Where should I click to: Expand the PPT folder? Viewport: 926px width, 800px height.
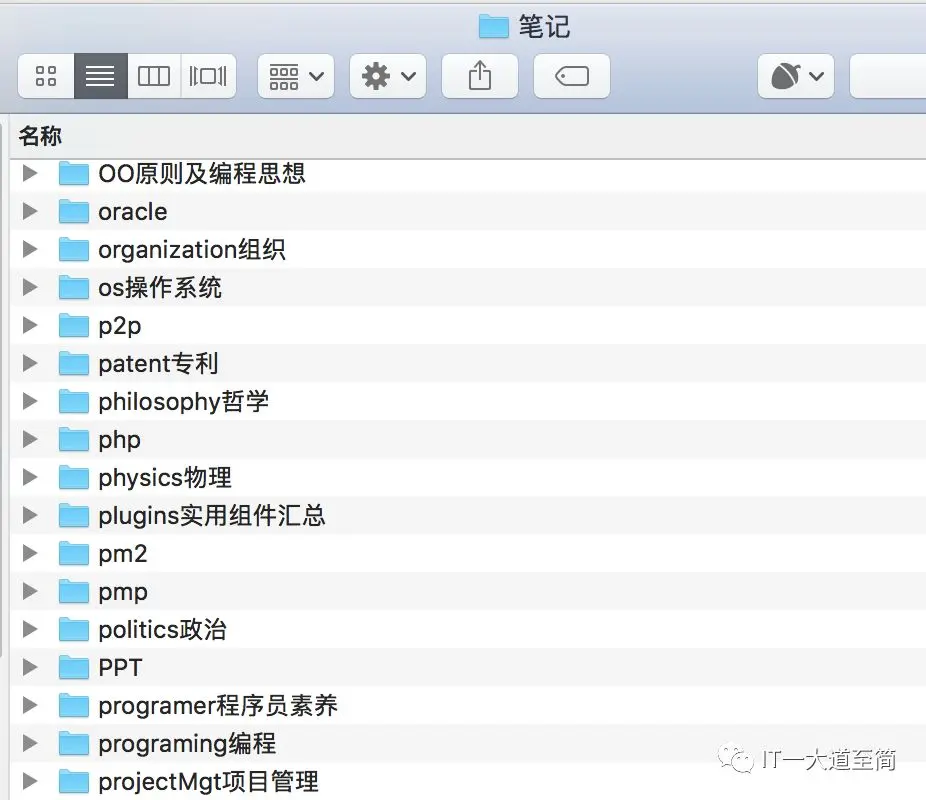click(x=30, y=667)
